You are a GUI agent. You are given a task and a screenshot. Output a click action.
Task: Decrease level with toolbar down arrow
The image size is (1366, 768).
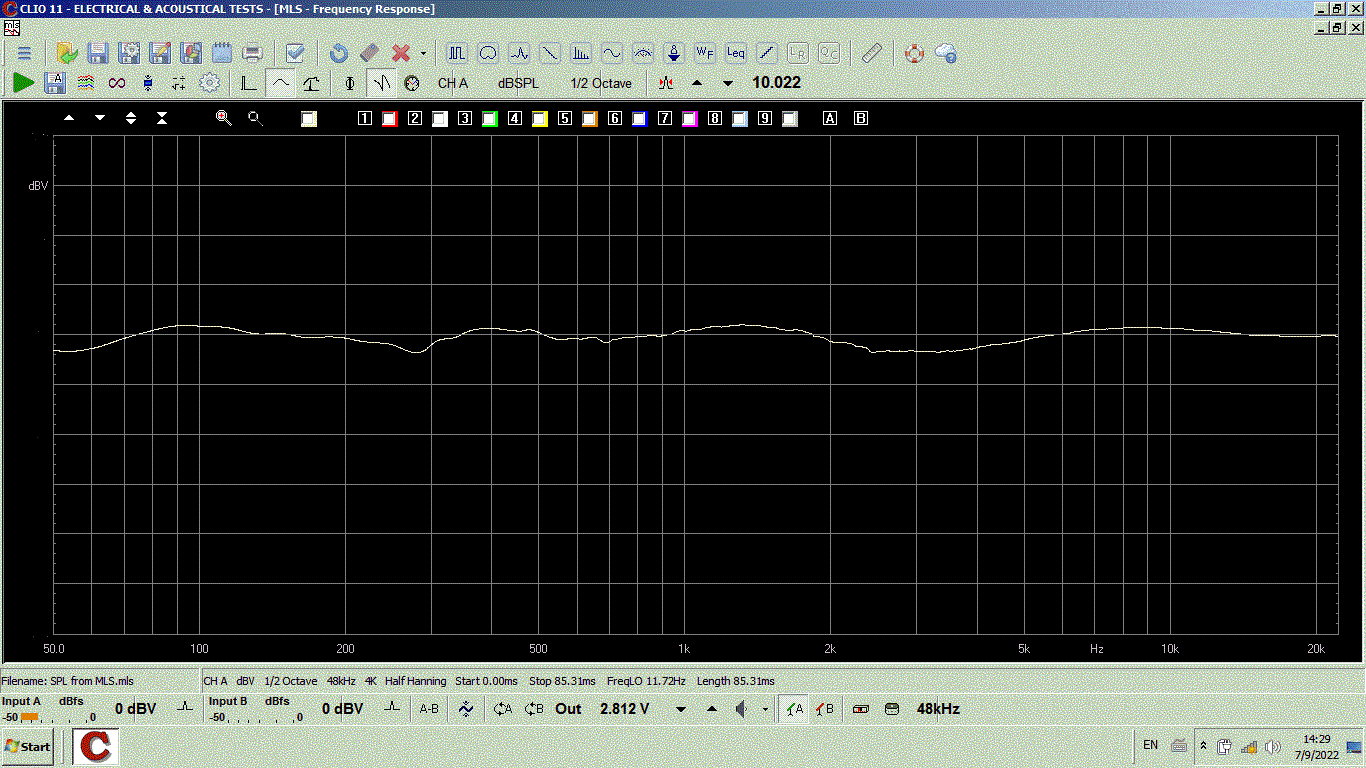(728, 83)
